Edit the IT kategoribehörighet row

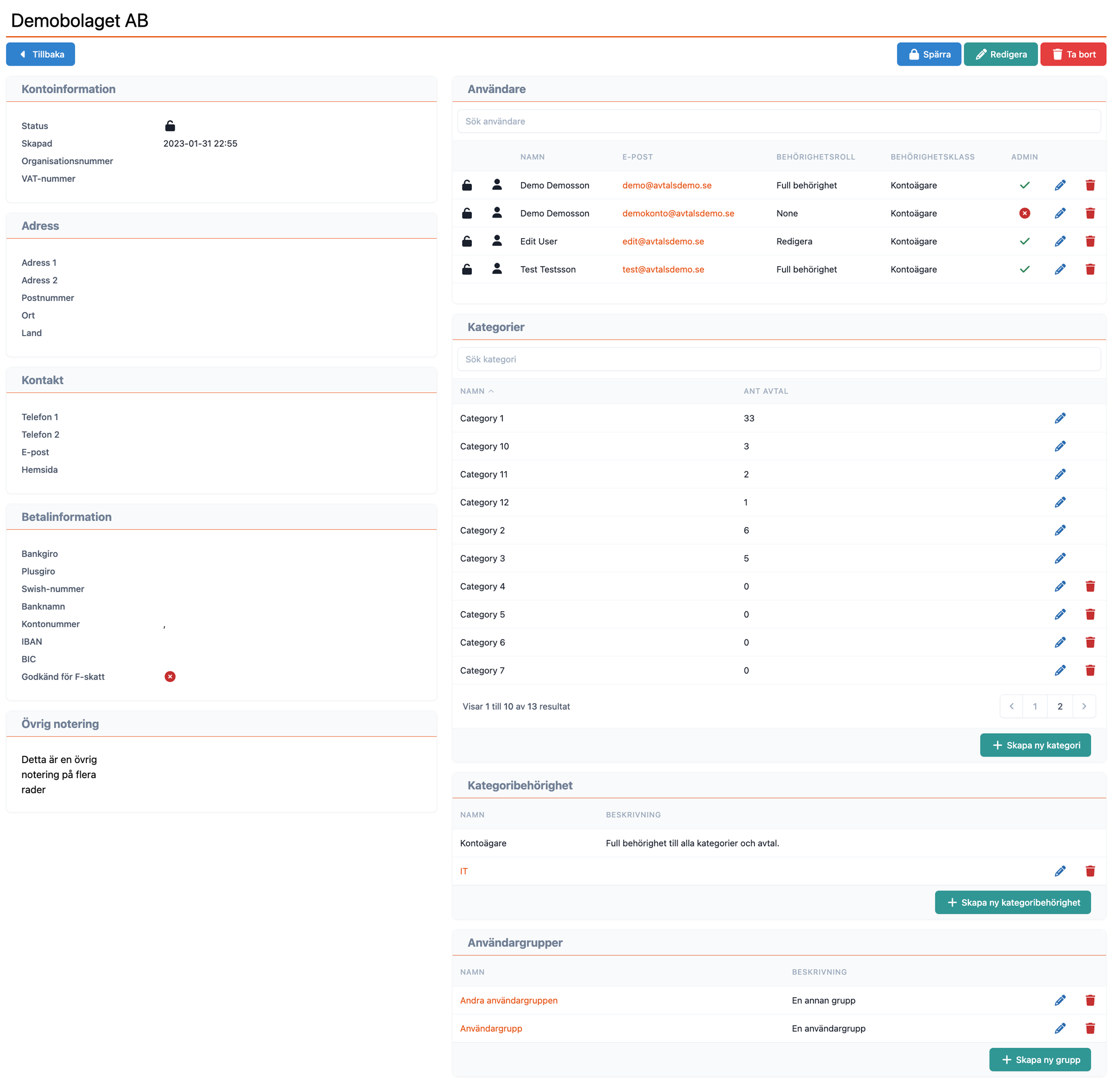(1059, 870)
